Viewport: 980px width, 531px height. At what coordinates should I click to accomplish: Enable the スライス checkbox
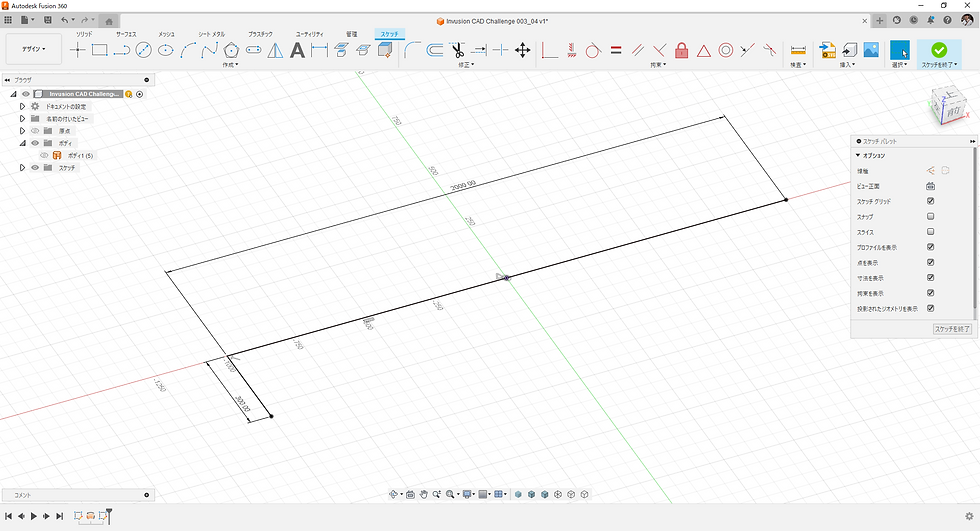931,232
